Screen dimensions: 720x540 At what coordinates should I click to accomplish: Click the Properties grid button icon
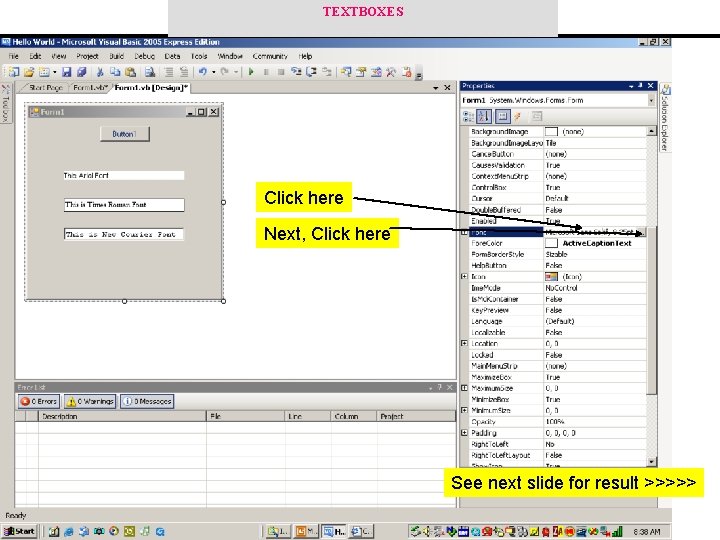point(502,117)
